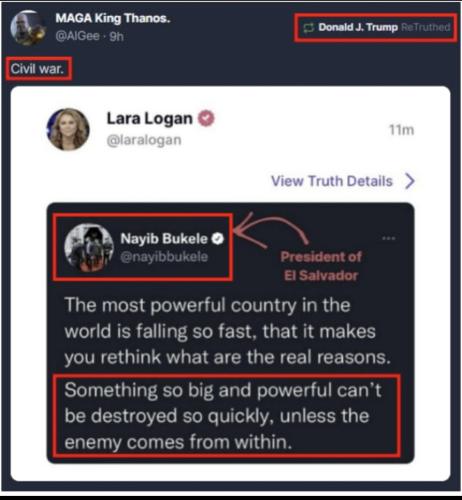Click the 9h post timestamp
Image resolution: width=462 pixels, height=500 pixels.
[117, 36]
